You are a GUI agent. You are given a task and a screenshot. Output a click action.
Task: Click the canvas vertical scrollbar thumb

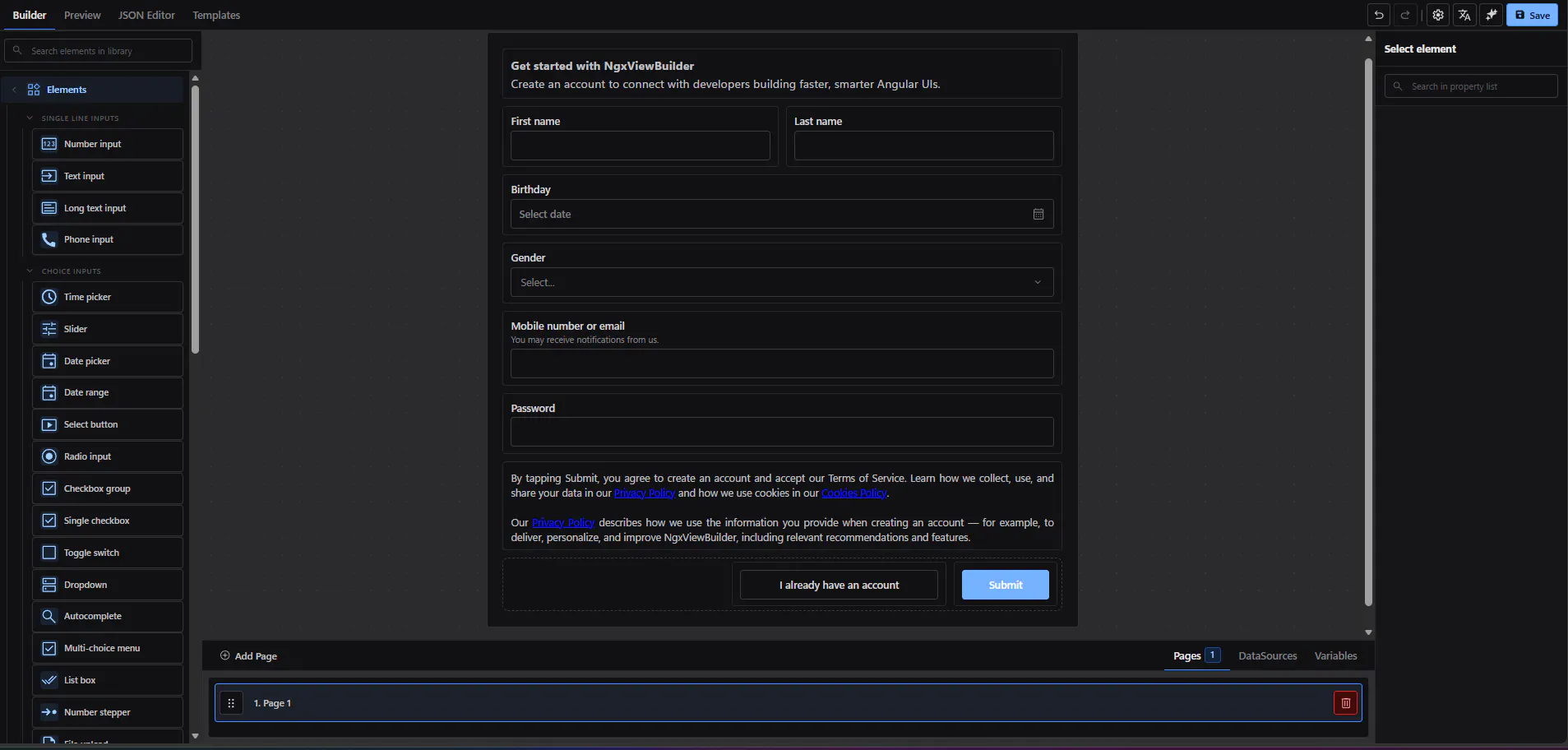pos(1368,332)
